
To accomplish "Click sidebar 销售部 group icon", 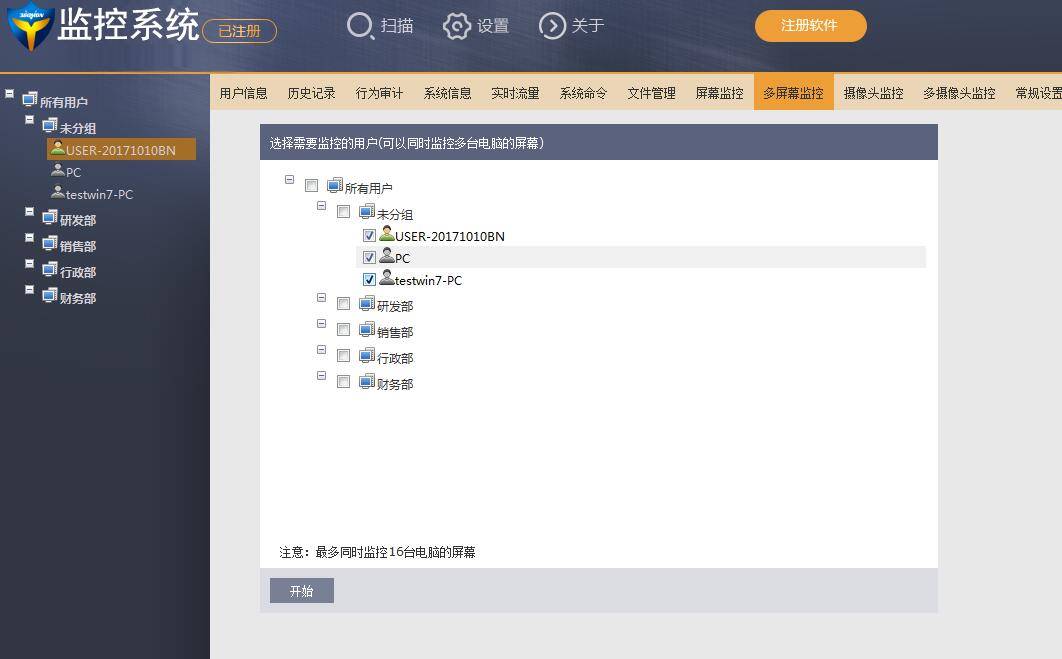I will [x=49, y=243].
